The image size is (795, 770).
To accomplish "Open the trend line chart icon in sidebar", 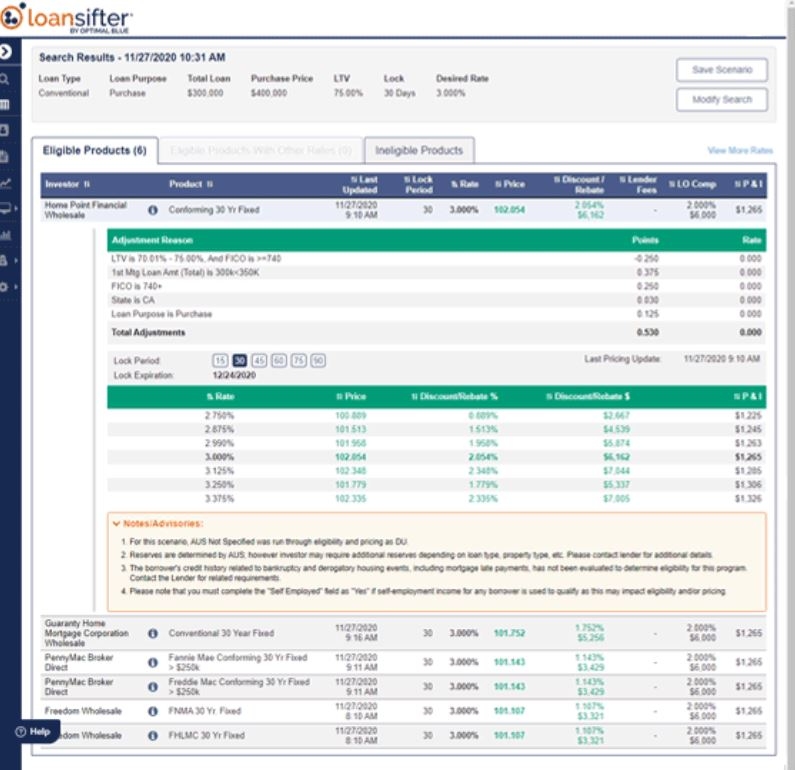I will tap(5, 183).
